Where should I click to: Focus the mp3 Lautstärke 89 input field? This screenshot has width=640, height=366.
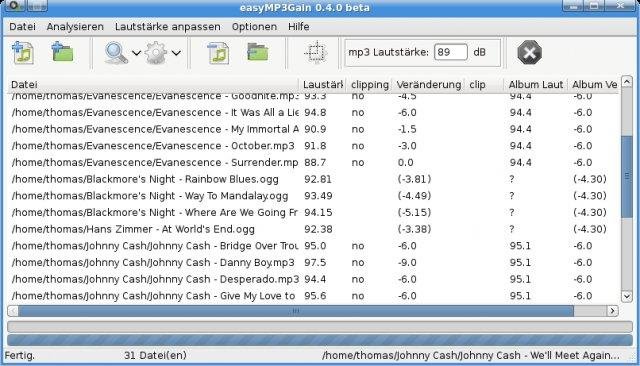tap(451, 52)
